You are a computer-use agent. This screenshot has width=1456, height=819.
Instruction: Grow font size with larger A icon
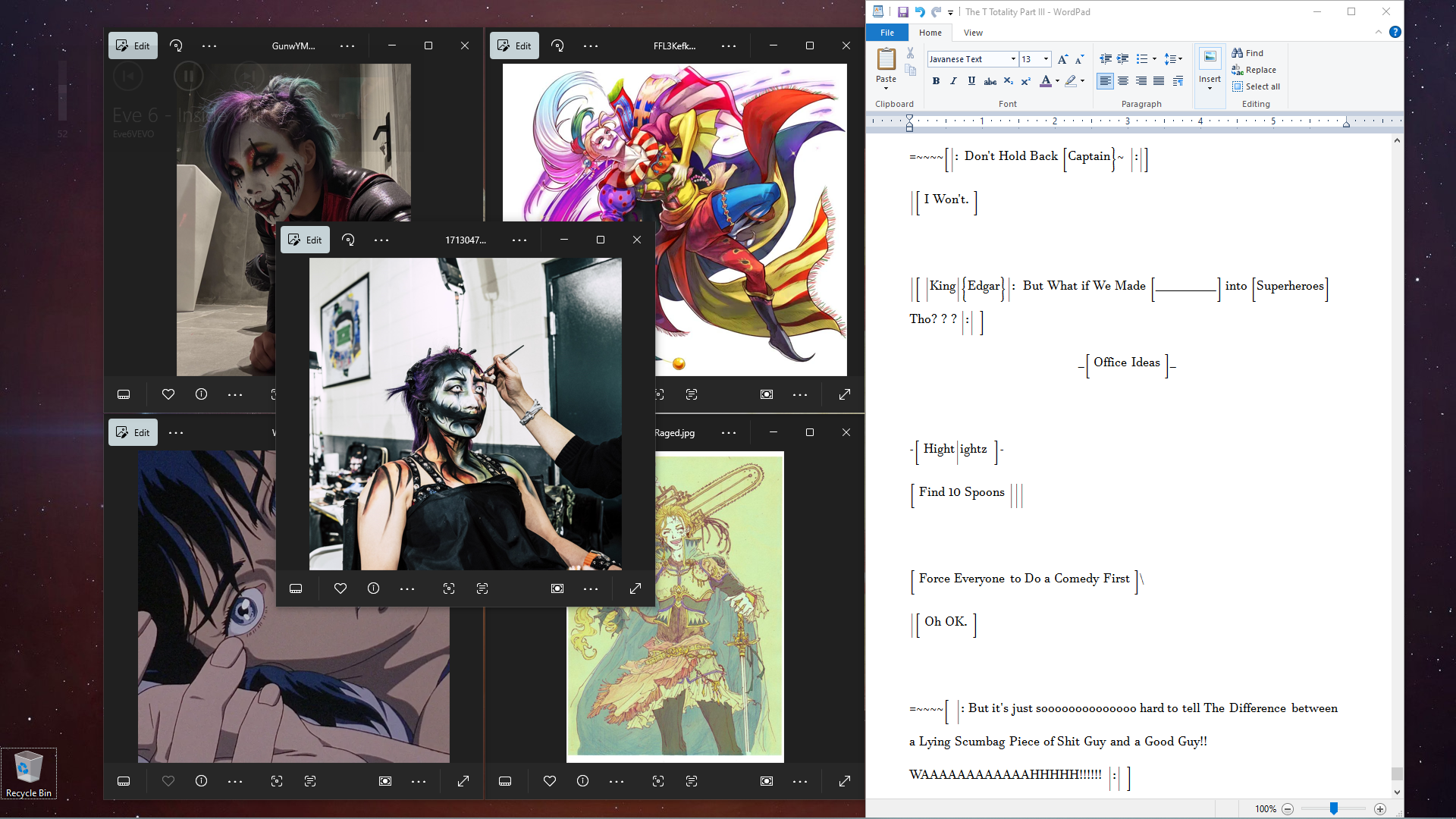(1062, 59)
